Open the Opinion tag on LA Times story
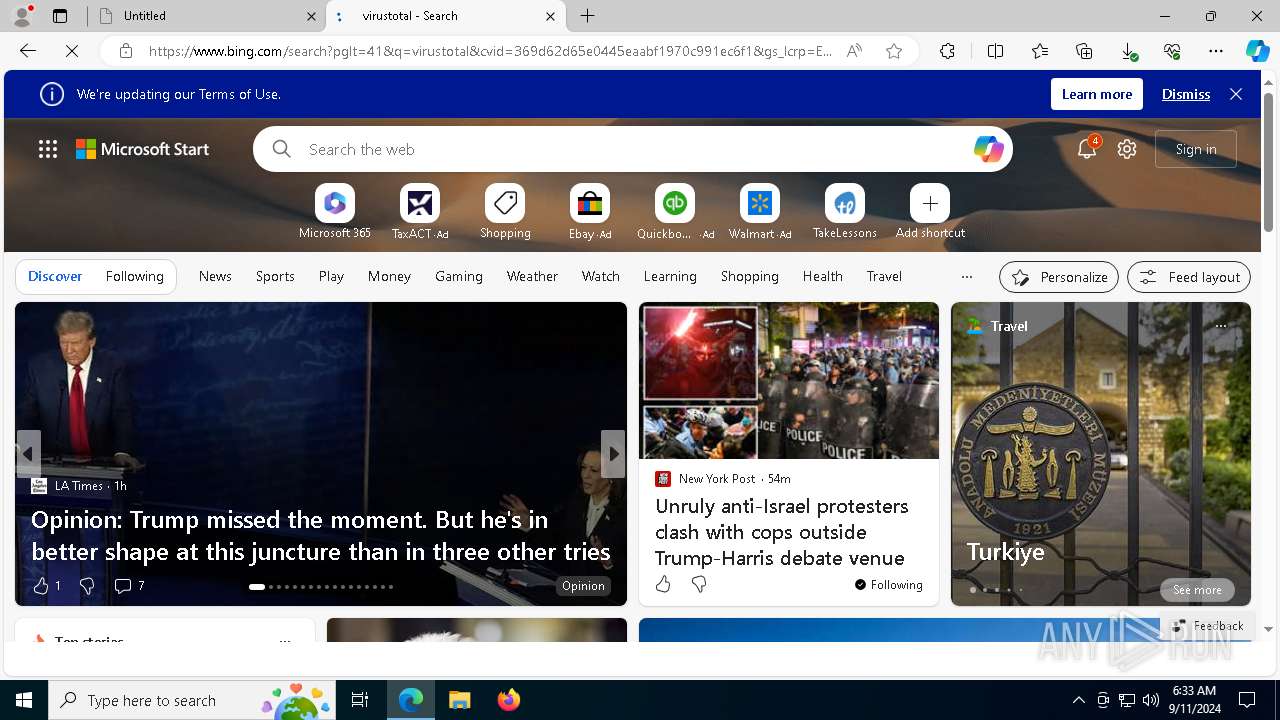 pos(583,586)
